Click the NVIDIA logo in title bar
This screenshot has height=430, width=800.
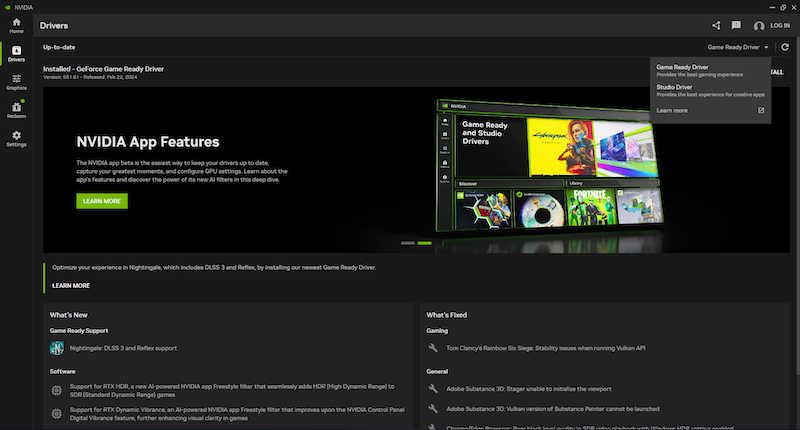[7, 7]
